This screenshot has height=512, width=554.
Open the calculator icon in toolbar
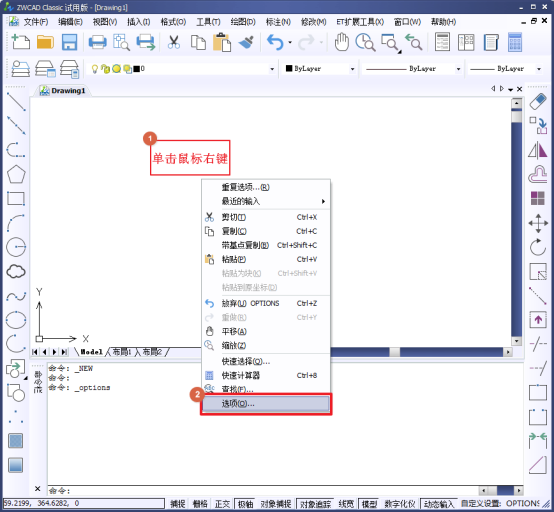(515, 42)
